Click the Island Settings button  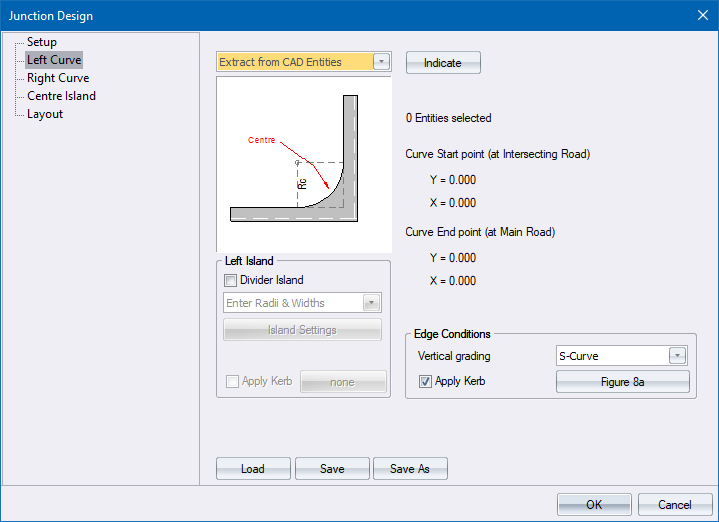pyautogui.click(x=302, y=330)
